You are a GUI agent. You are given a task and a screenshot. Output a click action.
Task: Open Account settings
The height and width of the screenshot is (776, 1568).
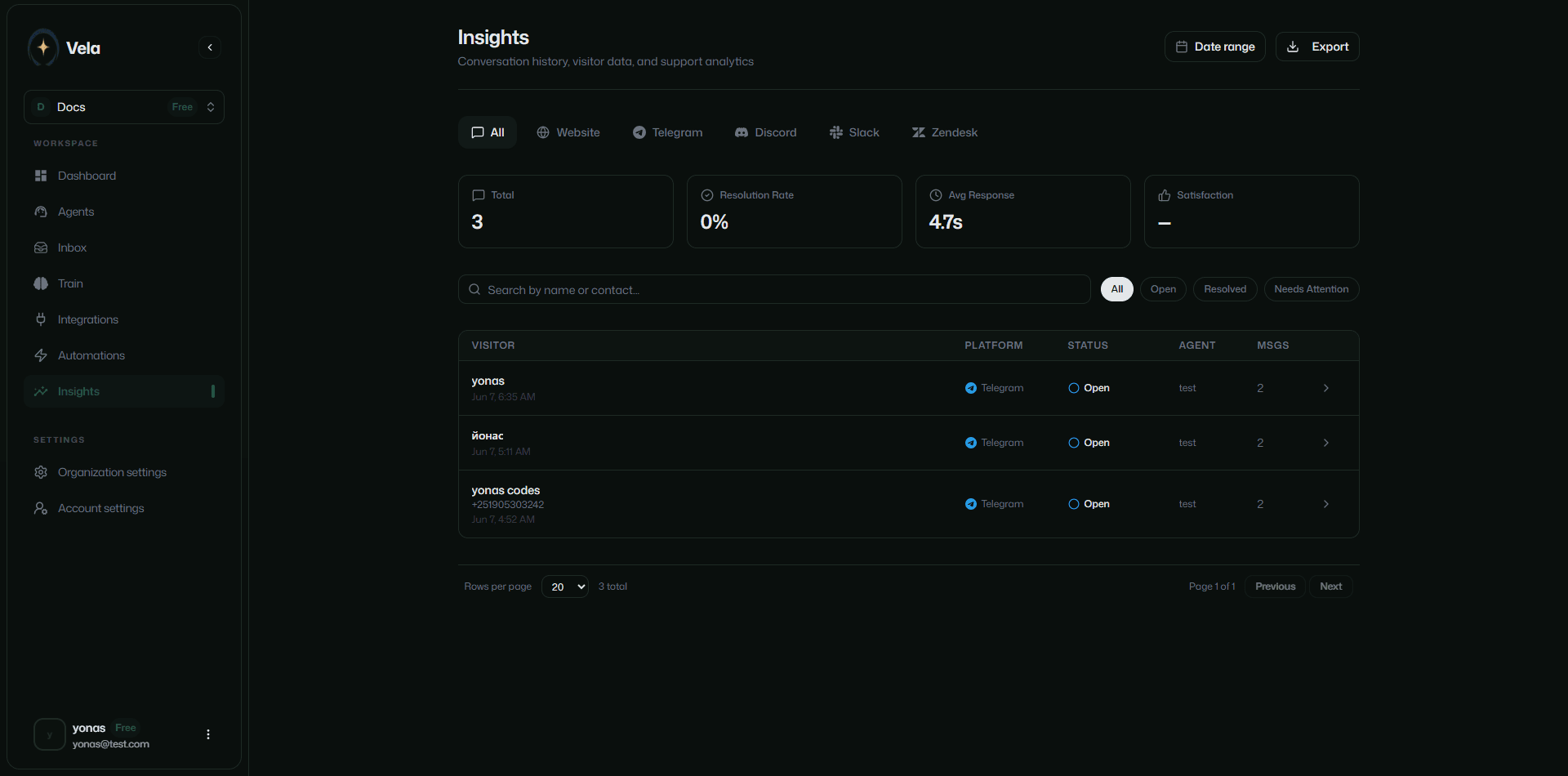[x=124, y=508]
